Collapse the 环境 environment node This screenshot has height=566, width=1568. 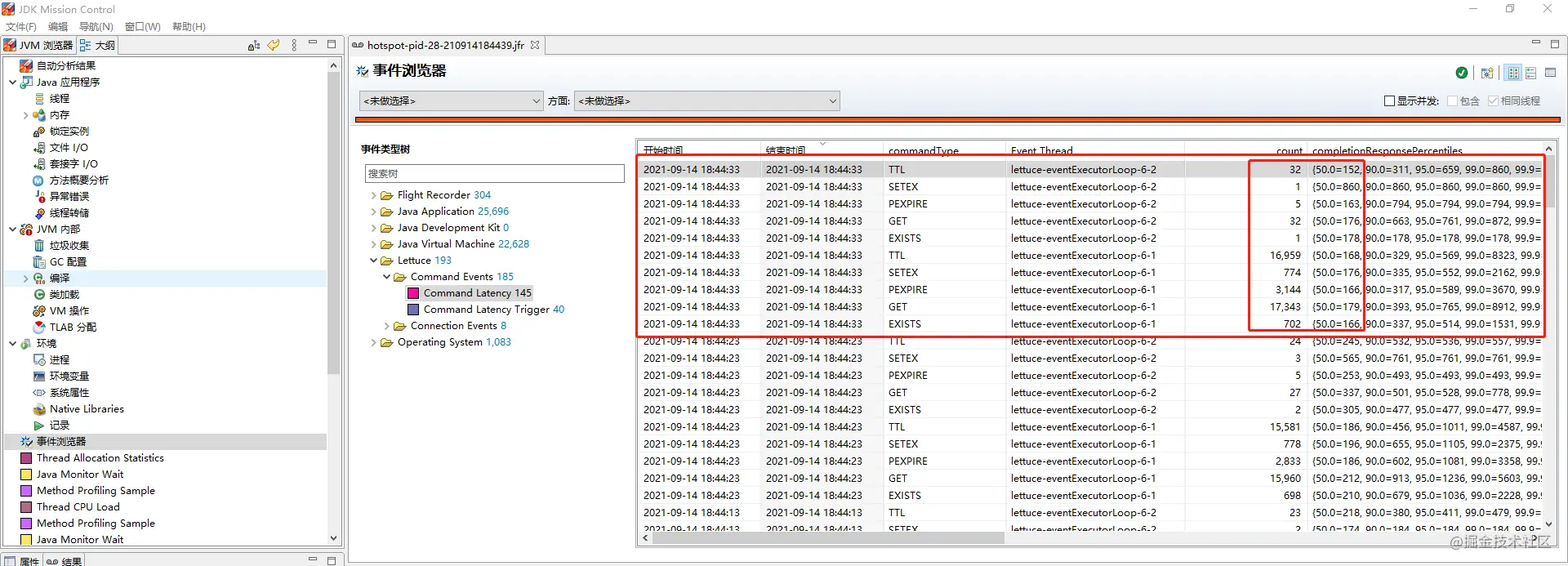coord(13,343)
